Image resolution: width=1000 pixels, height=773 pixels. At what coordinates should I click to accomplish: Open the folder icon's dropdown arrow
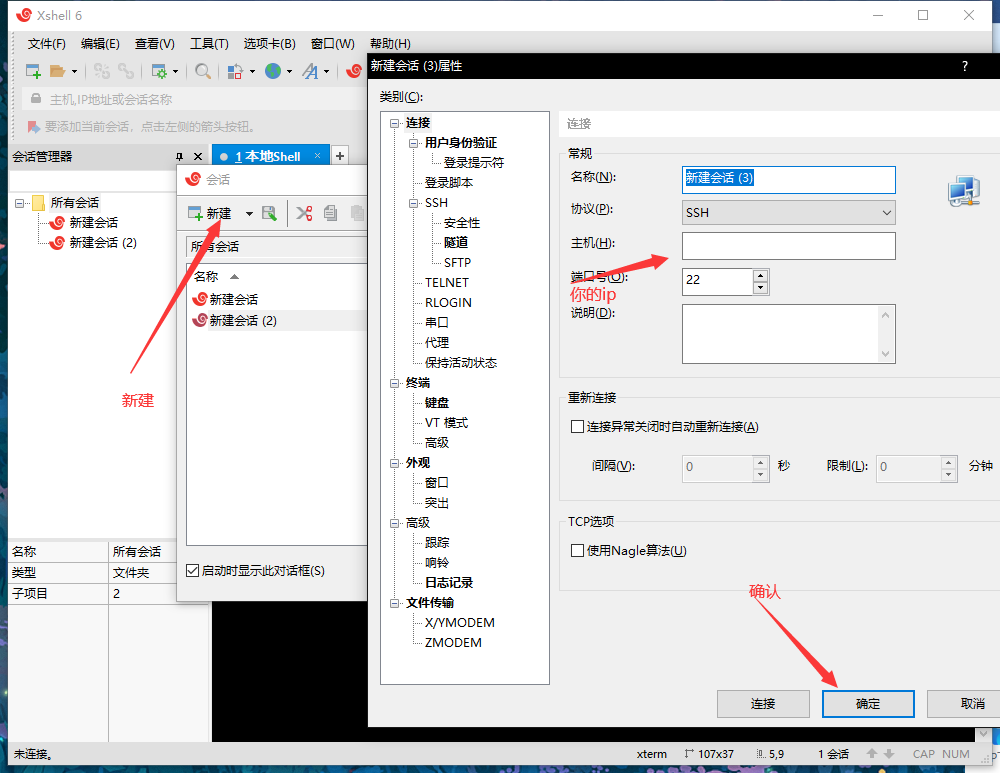click(74, 71)
